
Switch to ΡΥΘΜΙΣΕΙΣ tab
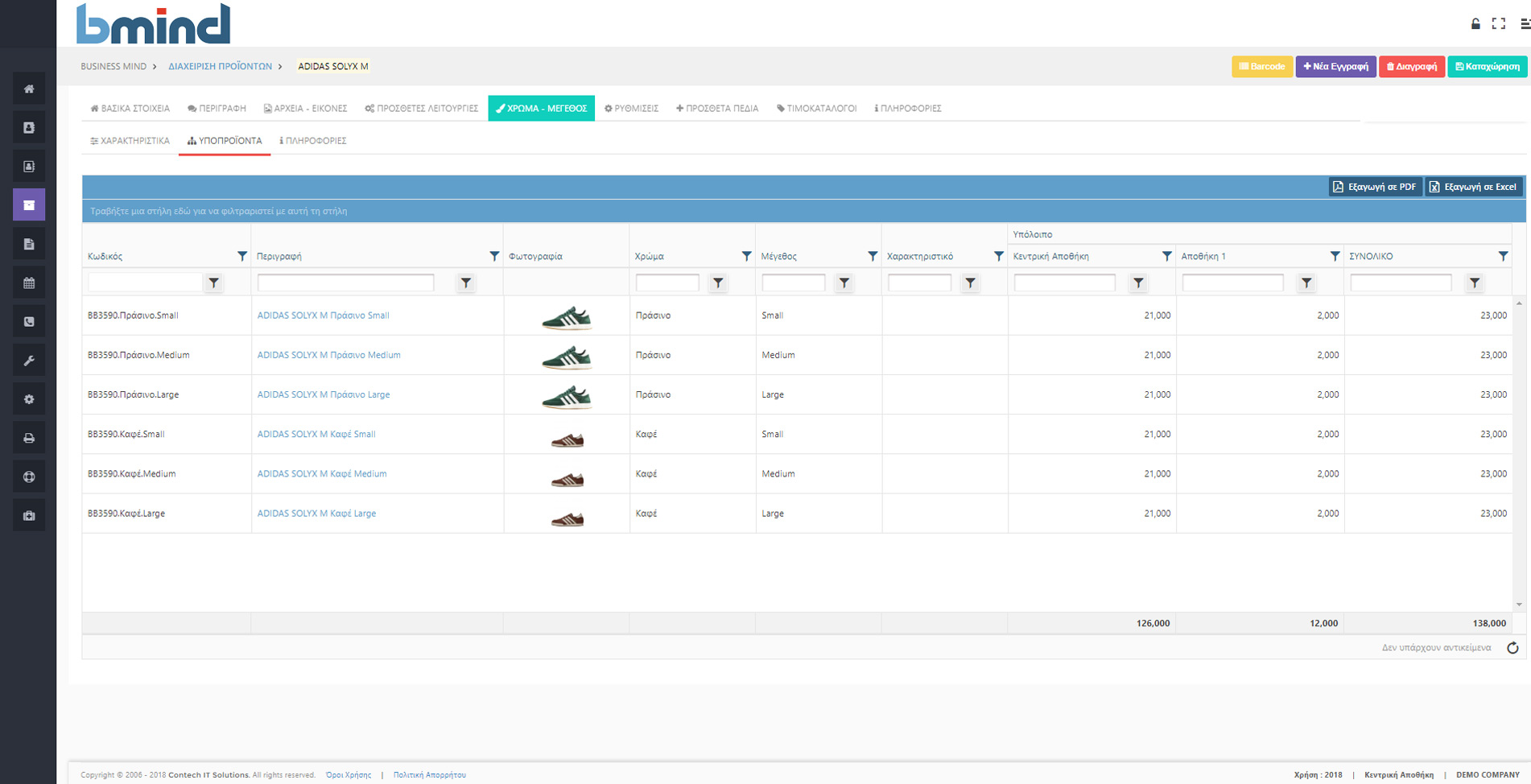[x=632, y=108]
